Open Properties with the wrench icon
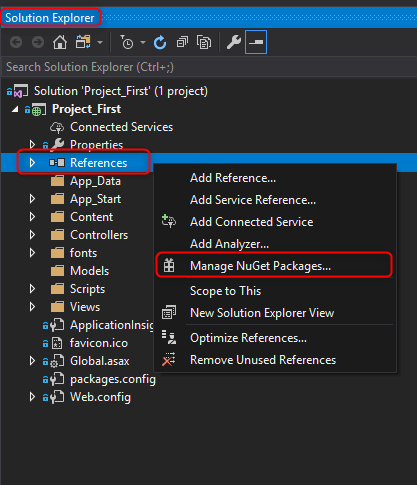The image size is (417, 485). [x=234, y=42]
